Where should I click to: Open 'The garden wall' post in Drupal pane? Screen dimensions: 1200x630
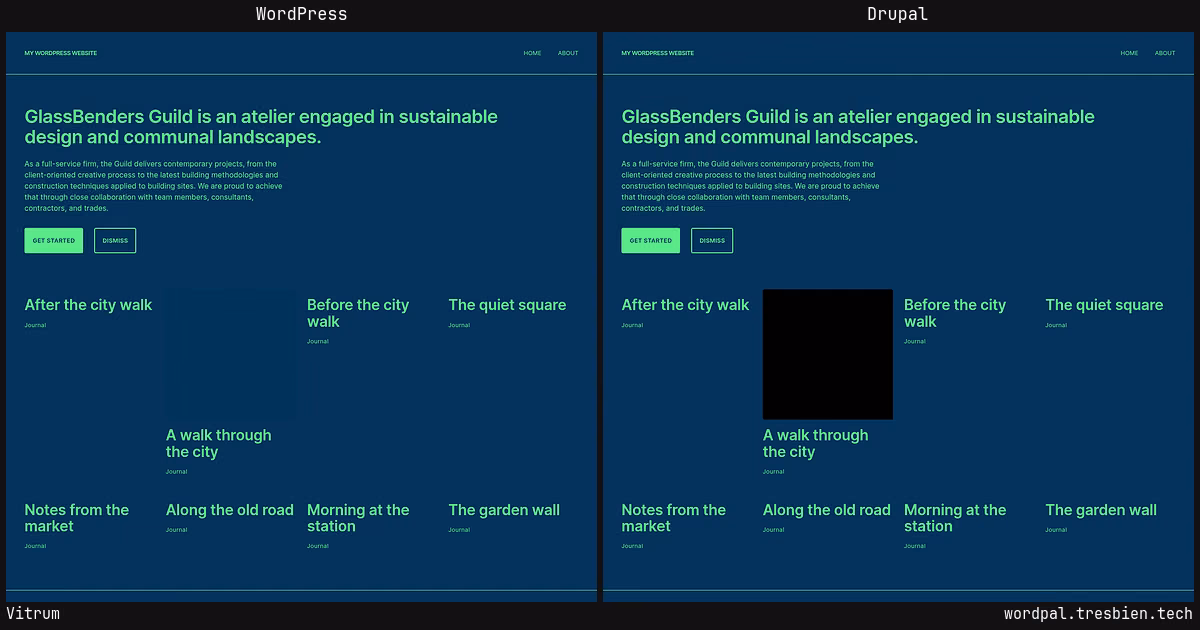[x=1101, y=510]
